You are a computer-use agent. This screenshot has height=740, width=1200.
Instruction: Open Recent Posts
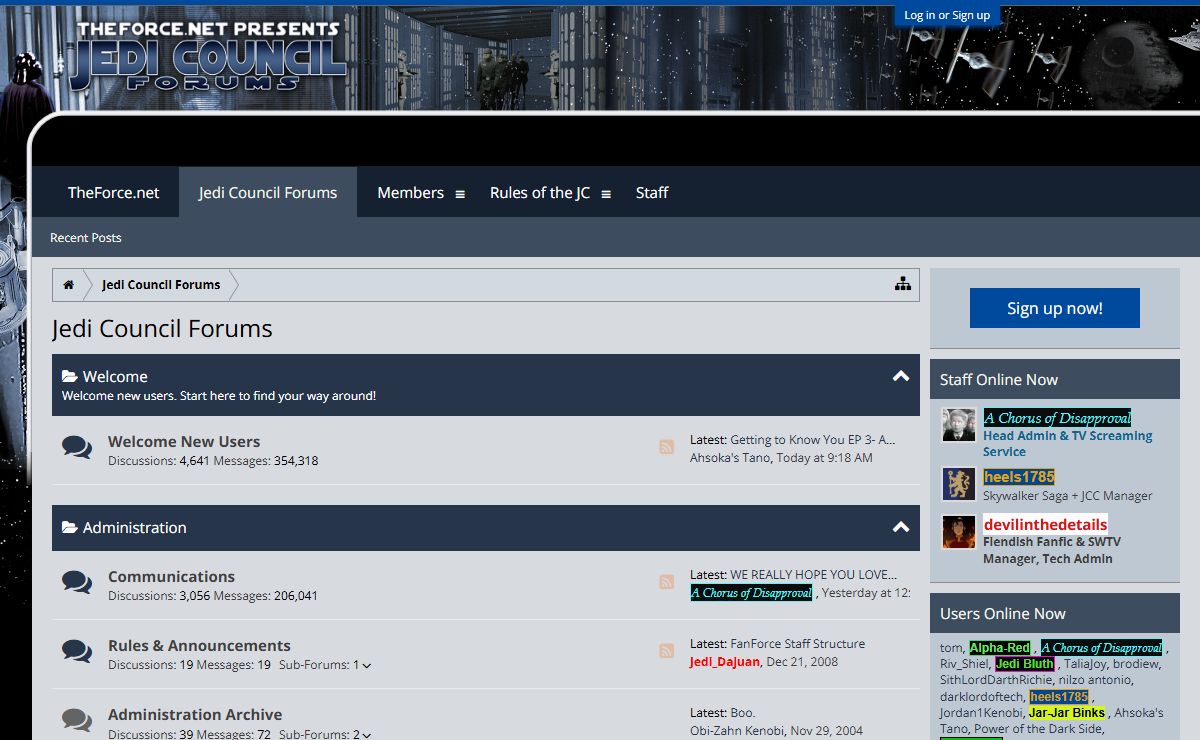coord(86,237)
